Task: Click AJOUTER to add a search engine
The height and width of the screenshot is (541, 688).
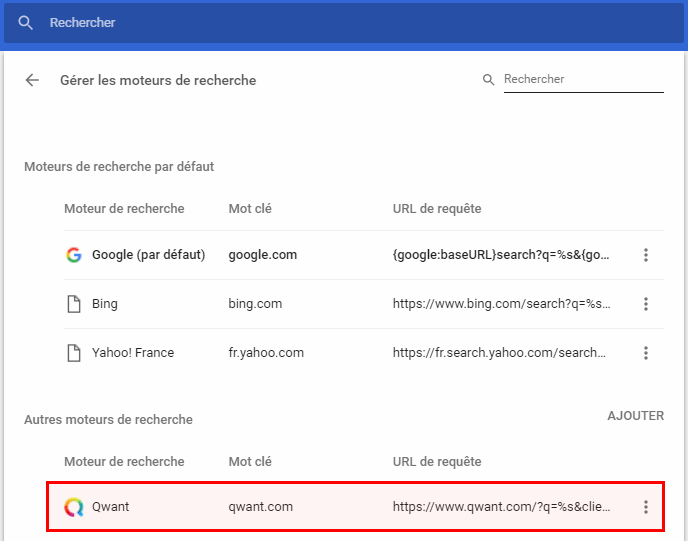Action: (x=635, y=416)
